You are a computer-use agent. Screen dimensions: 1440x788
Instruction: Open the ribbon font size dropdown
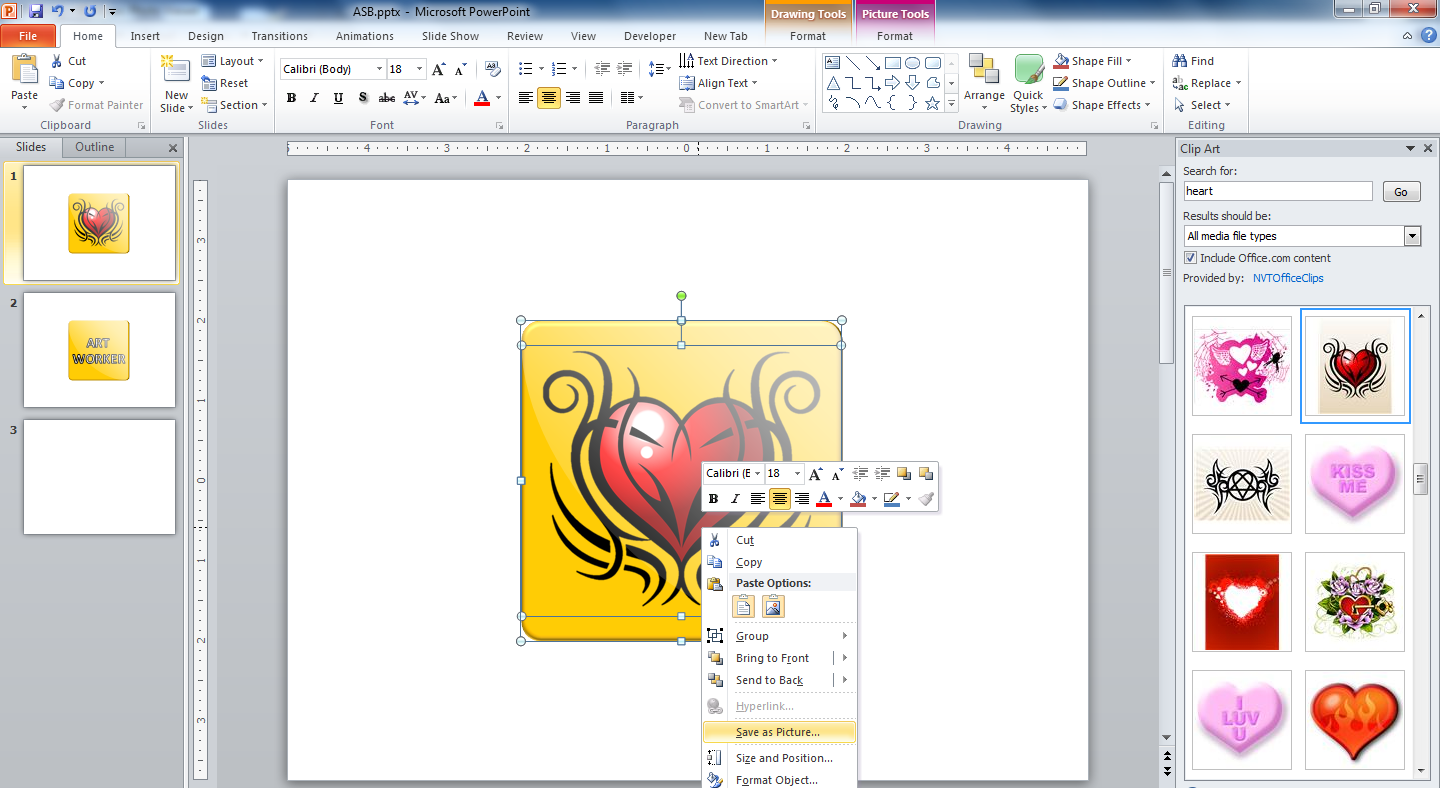[420, 70]
